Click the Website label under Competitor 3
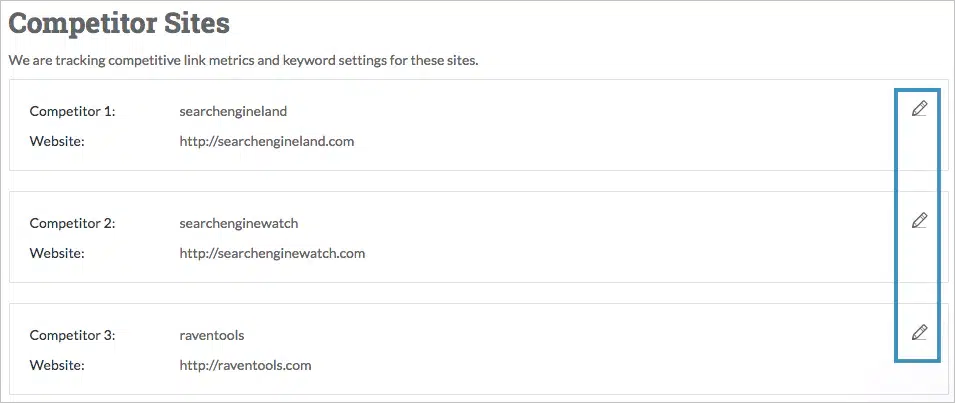 (57, 365)
